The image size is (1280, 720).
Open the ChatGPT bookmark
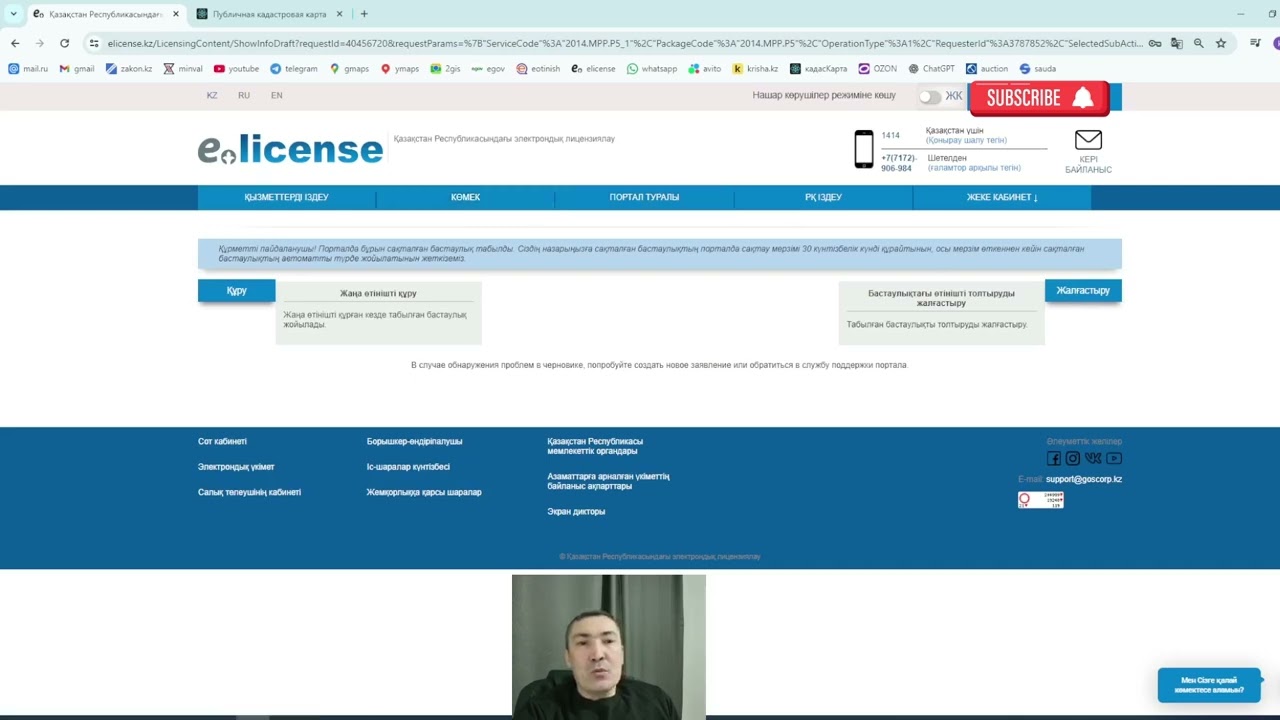(931, 69)
